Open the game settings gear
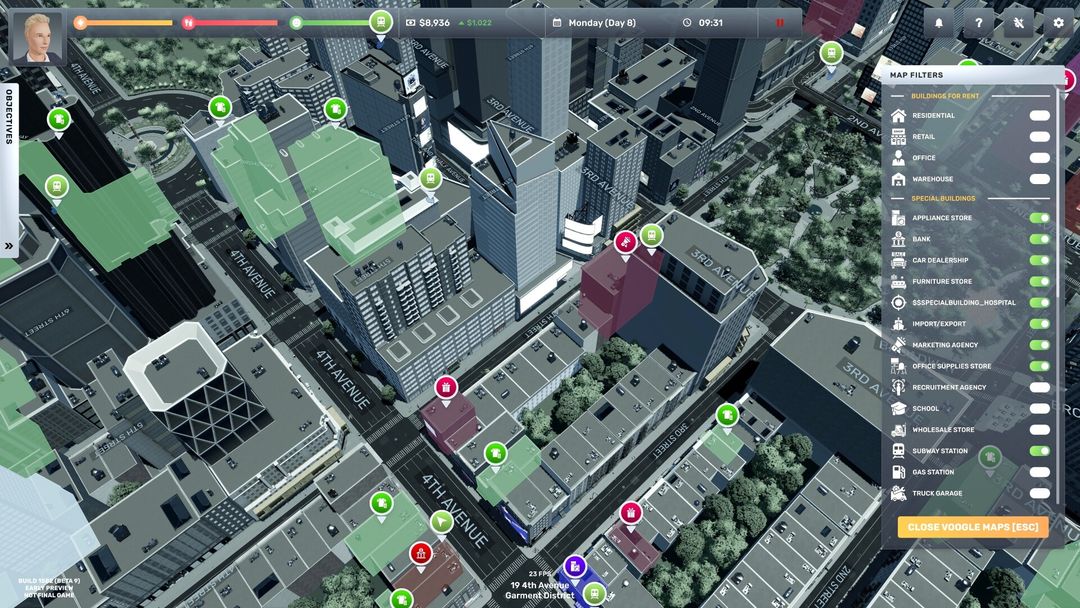1080x608 pixels. [x=1058, y=23]
